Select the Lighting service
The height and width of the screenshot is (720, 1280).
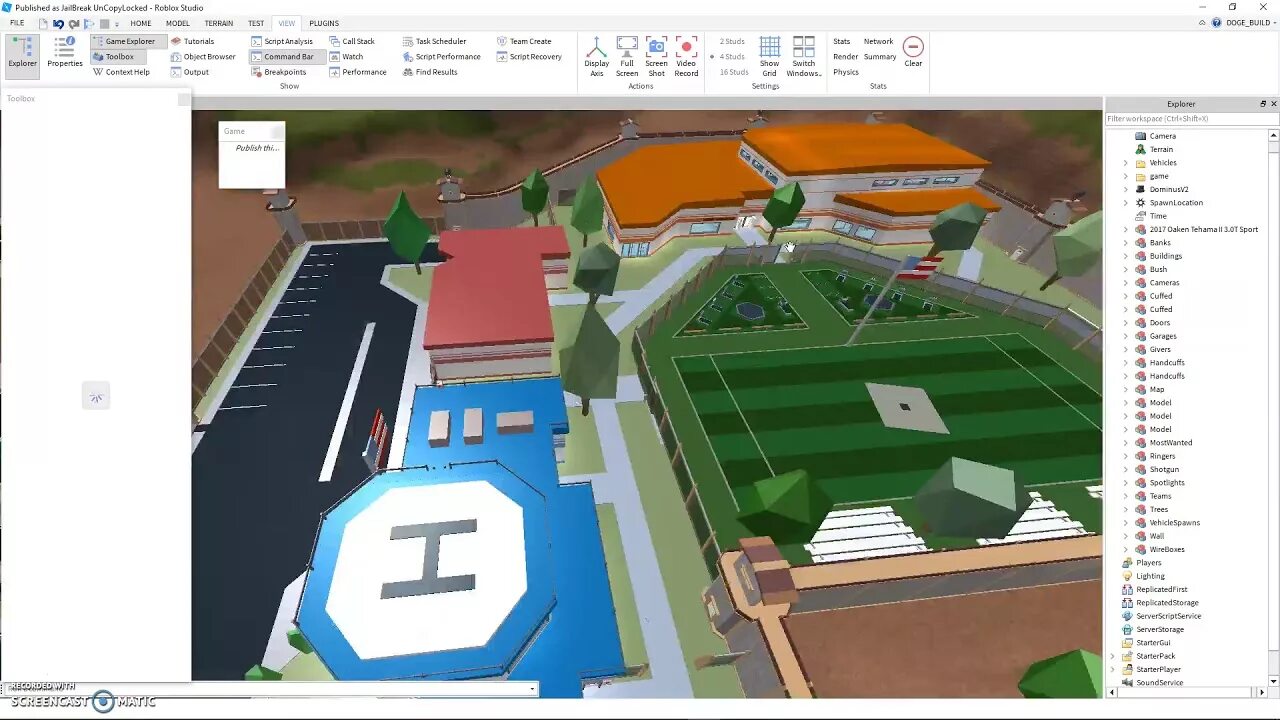[1150, 576]
